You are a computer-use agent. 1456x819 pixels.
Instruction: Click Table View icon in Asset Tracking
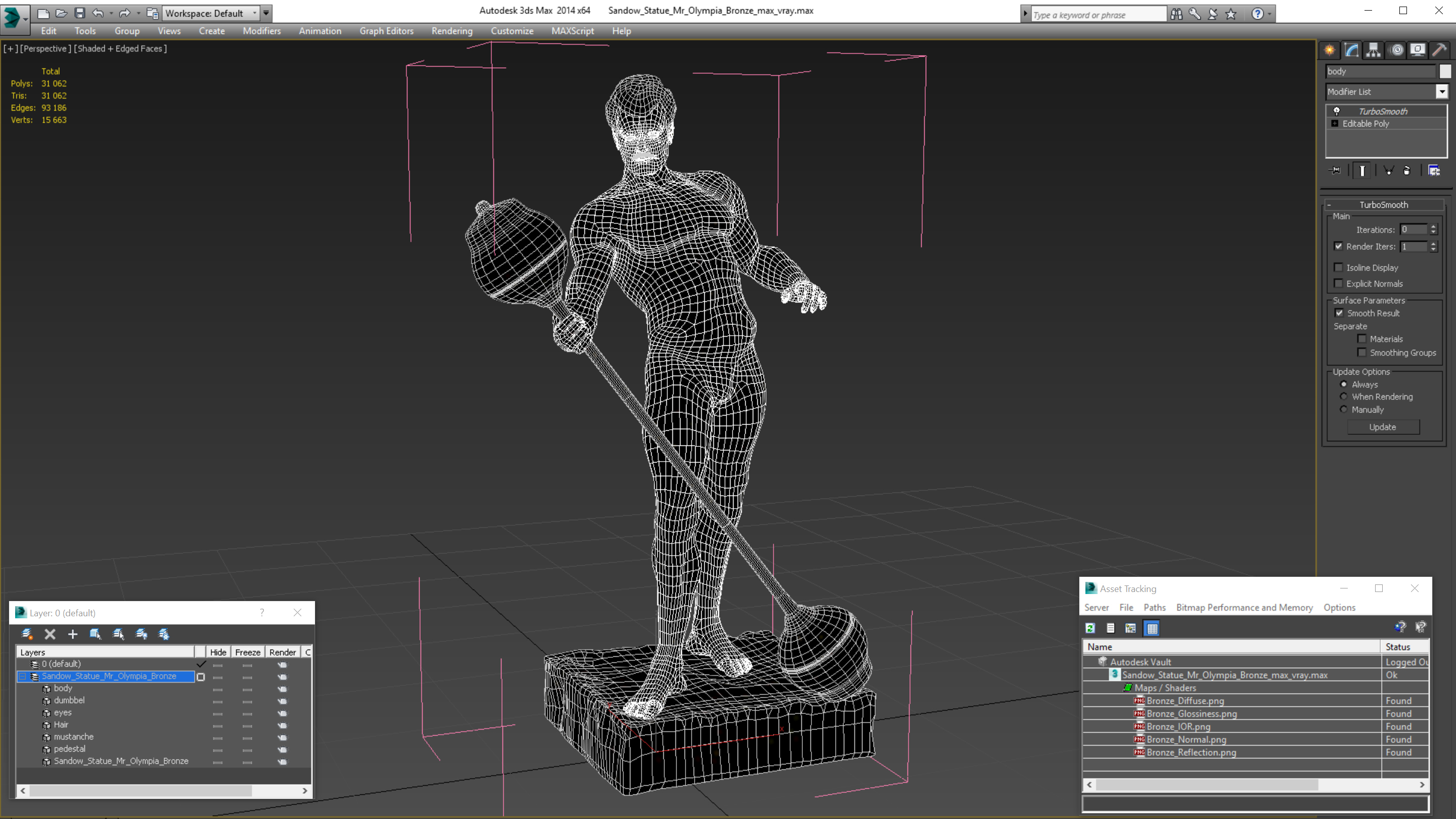pyautogui.click(x=1152, y=628)
